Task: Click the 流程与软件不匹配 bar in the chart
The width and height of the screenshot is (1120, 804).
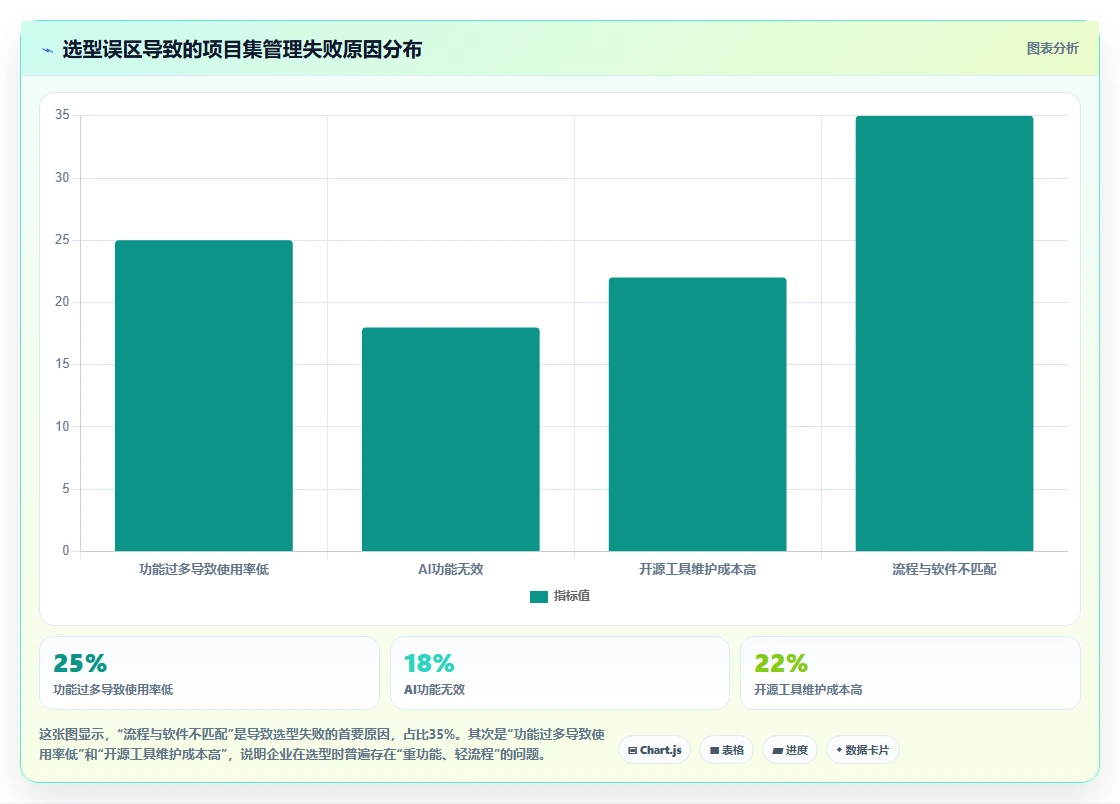Action: point(944,333)
